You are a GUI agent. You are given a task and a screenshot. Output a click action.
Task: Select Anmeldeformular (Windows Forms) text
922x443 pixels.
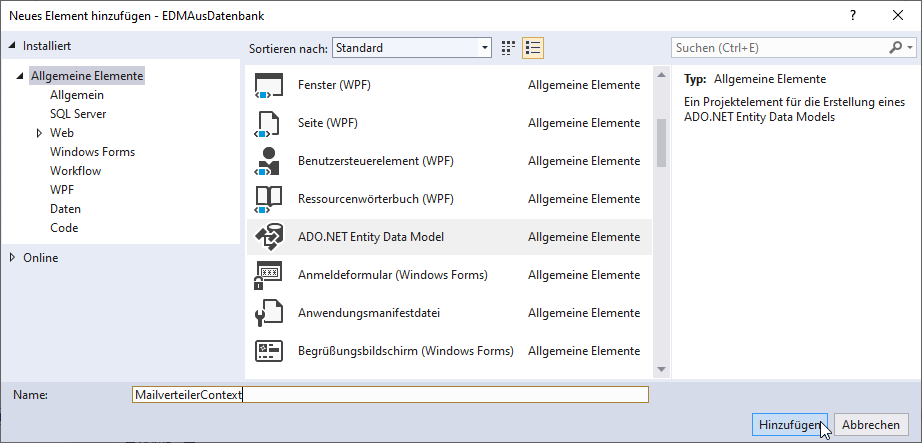(x=393, y=275)
